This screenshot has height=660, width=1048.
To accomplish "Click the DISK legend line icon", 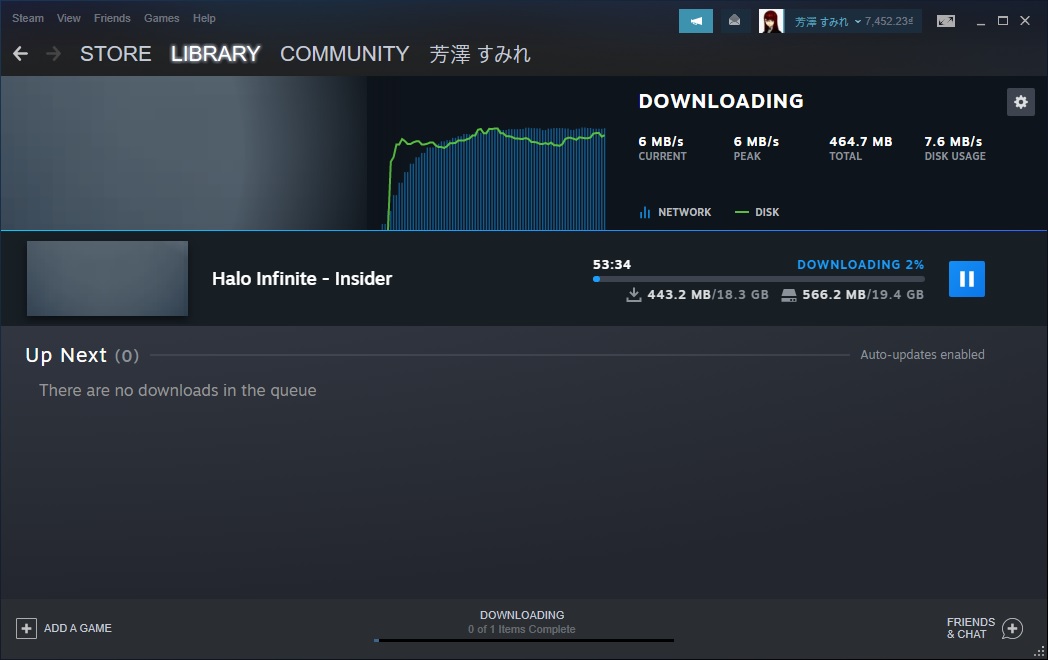I will [741, 212].
